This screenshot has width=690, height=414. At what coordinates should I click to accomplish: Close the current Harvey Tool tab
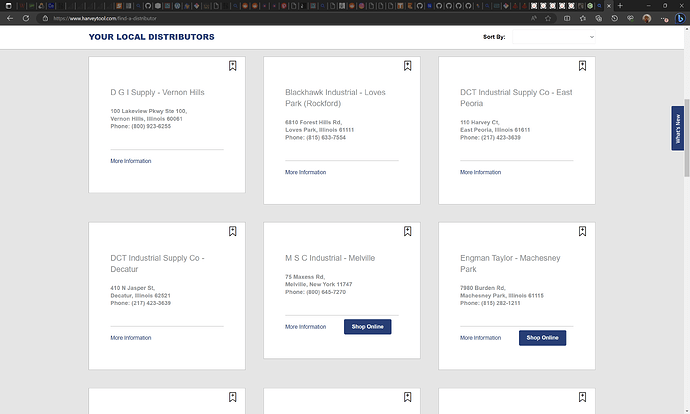click(609, 6)
